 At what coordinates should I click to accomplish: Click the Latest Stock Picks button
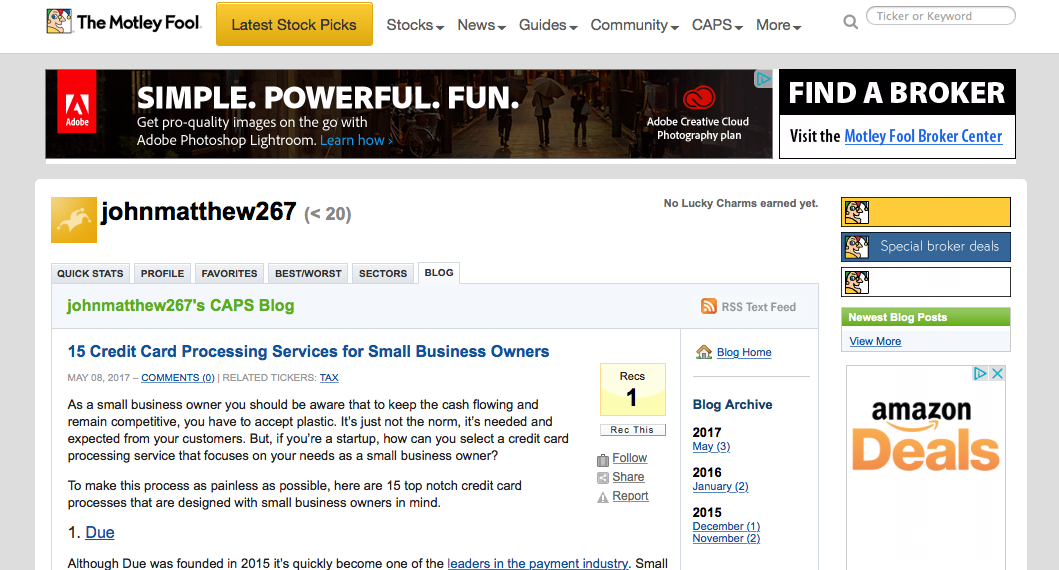point(294,24)
